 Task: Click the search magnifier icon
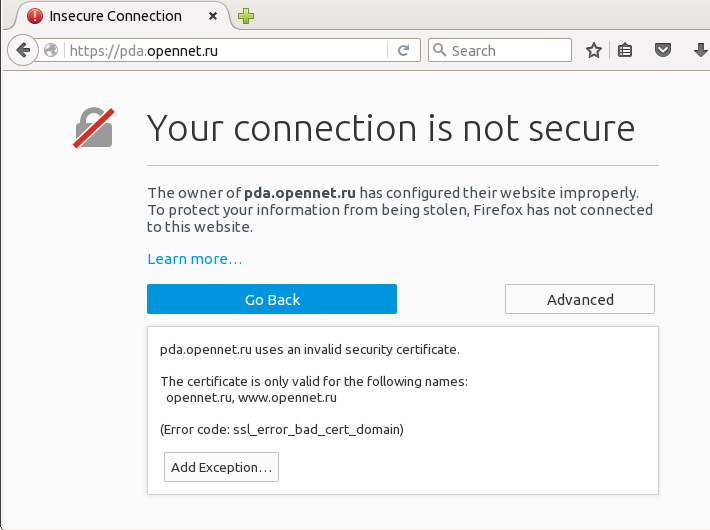coord(439,50)
